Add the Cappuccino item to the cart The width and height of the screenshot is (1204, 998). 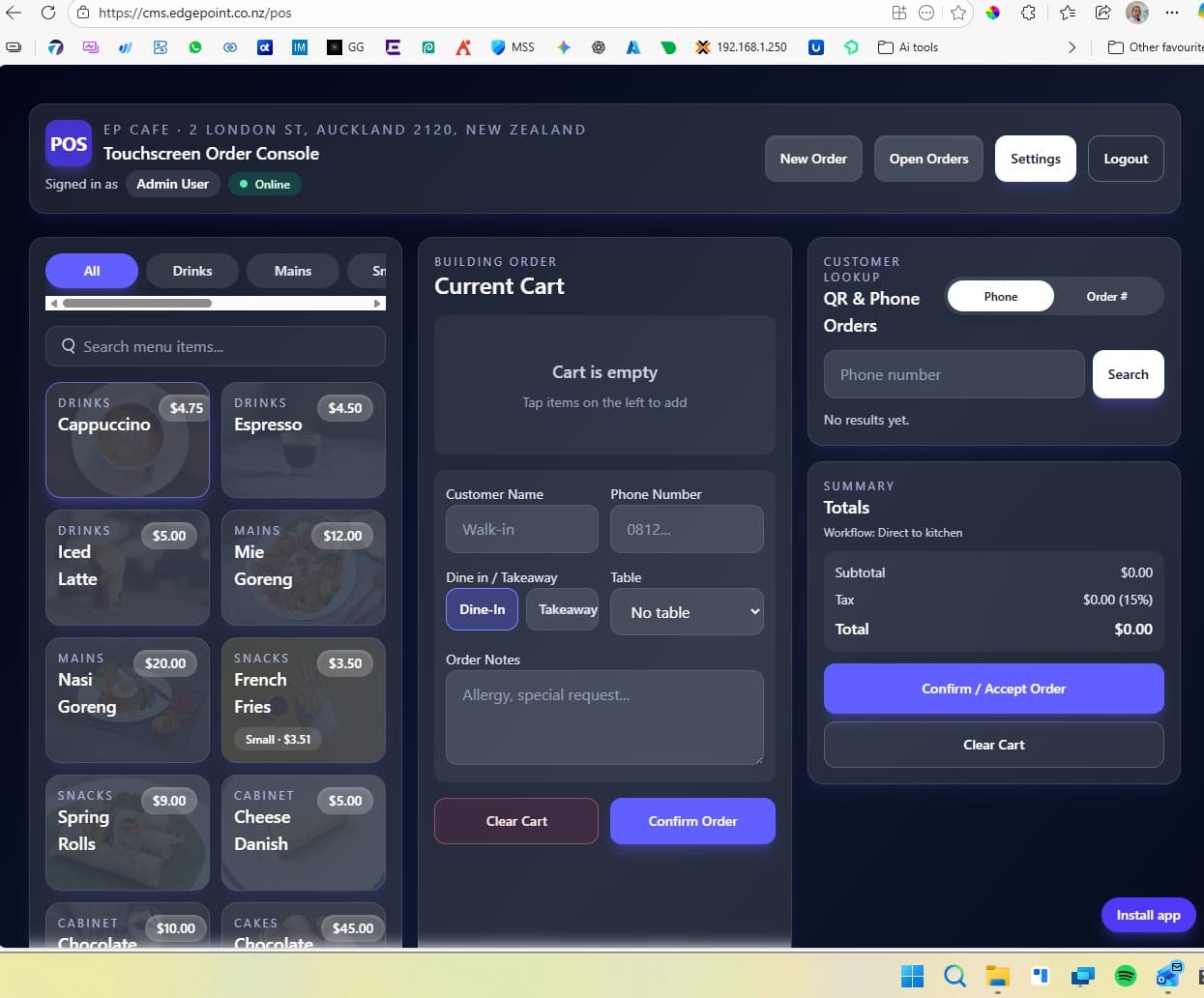pos(128,440)
